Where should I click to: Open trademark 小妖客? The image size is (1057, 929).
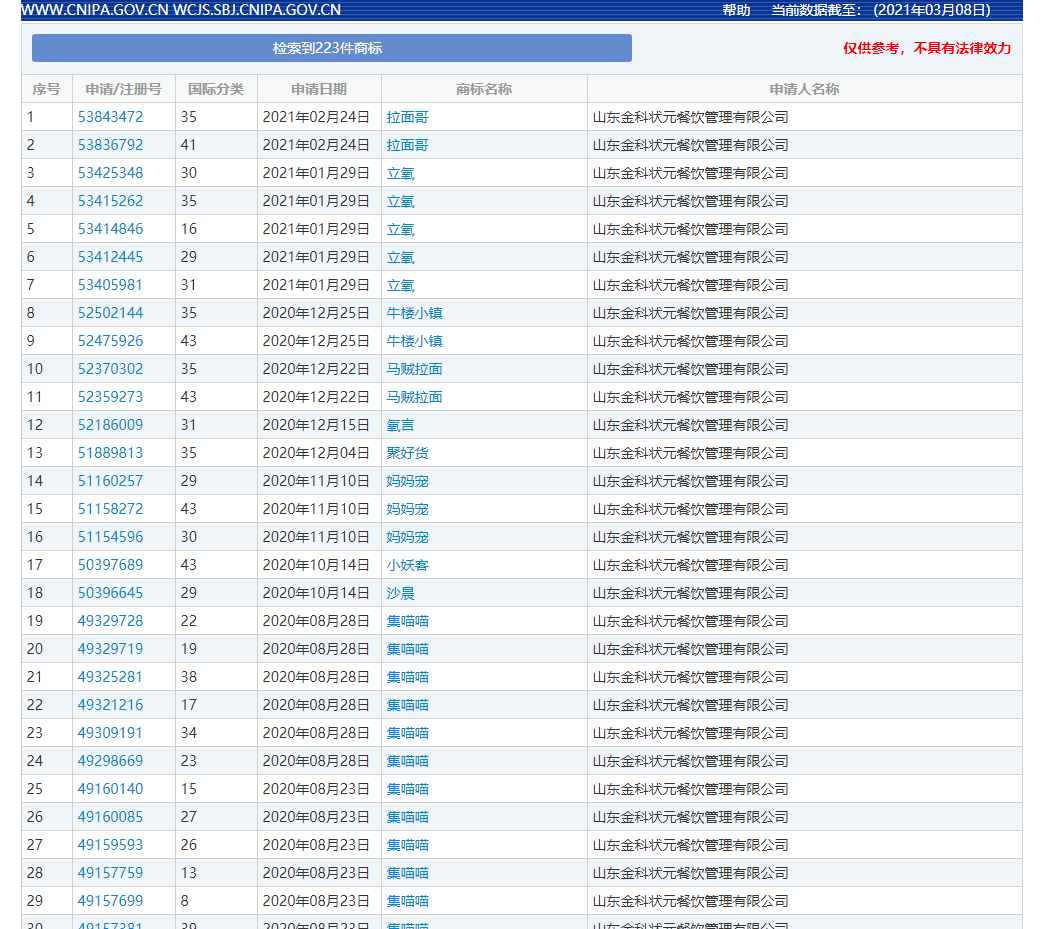point(407,565)
